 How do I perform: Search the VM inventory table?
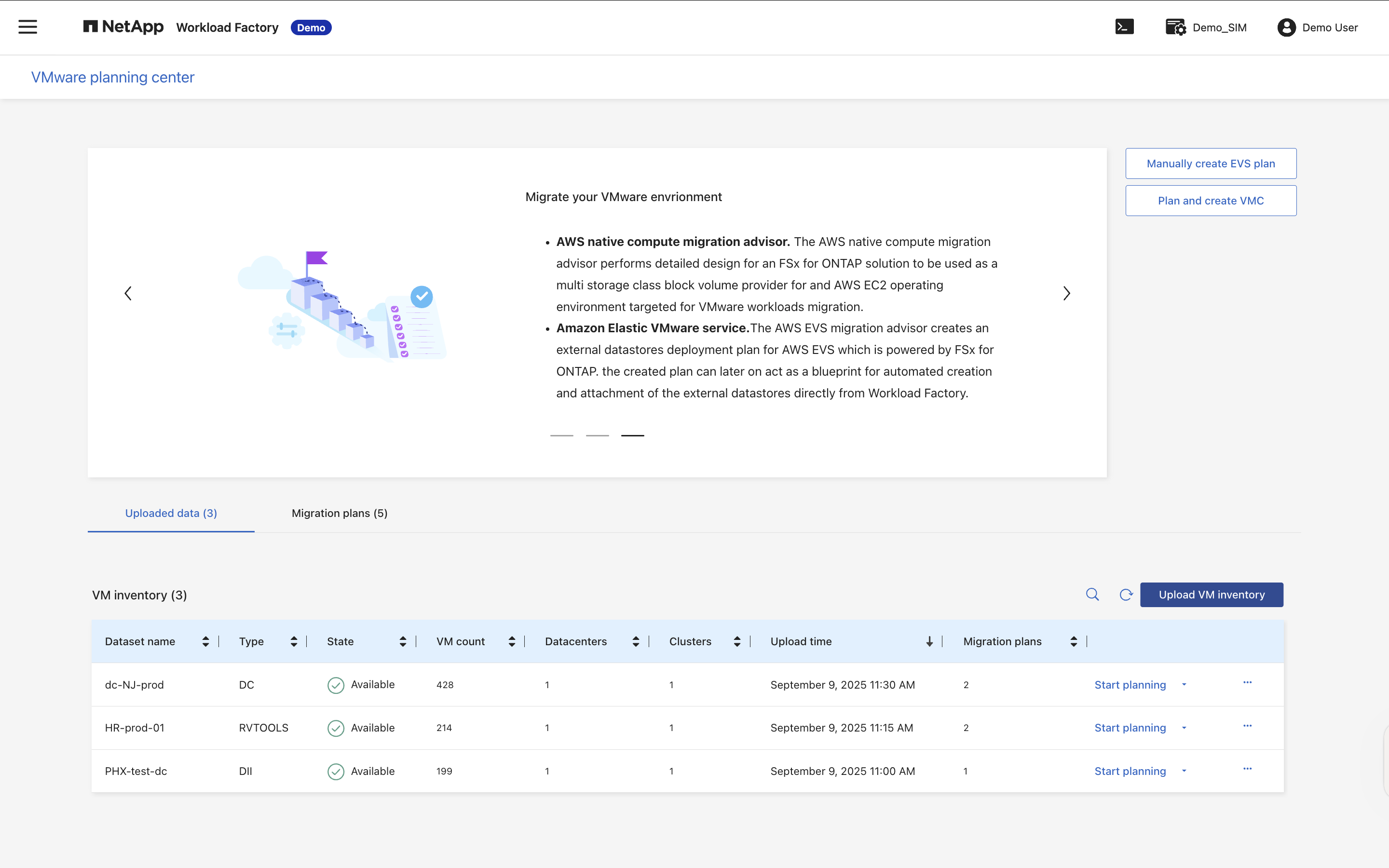point(1092,594)
